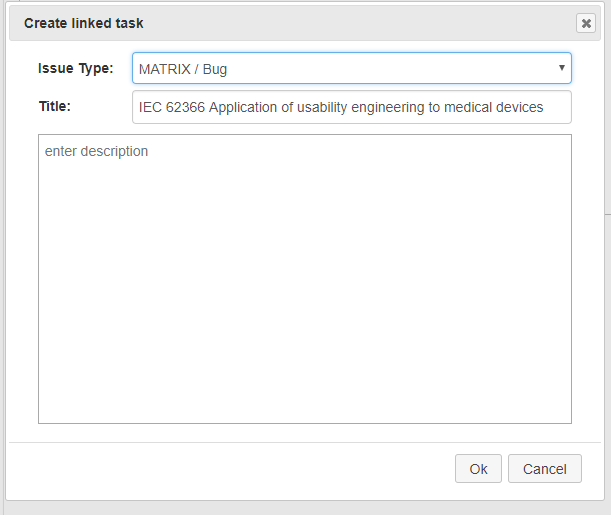Choose the Cancel button beside Ok
The height and width of the screenshot is (515, 611).
[544, 469]
